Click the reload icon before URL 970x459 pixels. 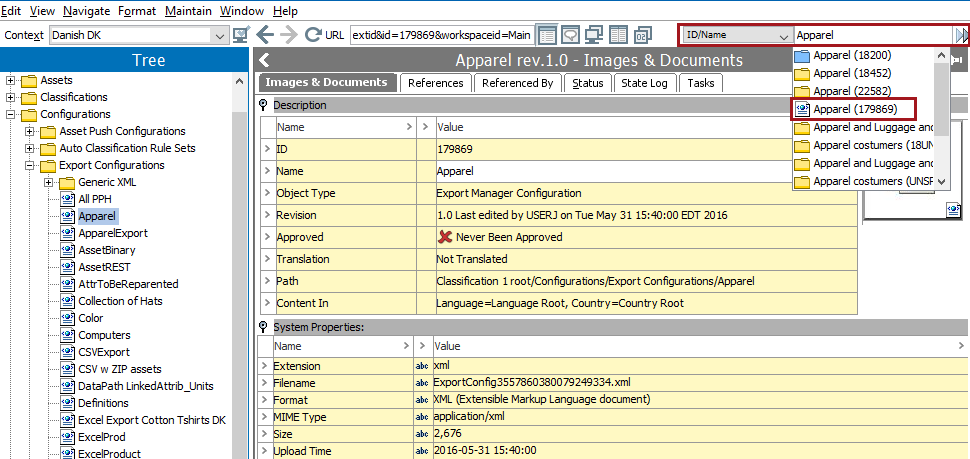point(312,35)
